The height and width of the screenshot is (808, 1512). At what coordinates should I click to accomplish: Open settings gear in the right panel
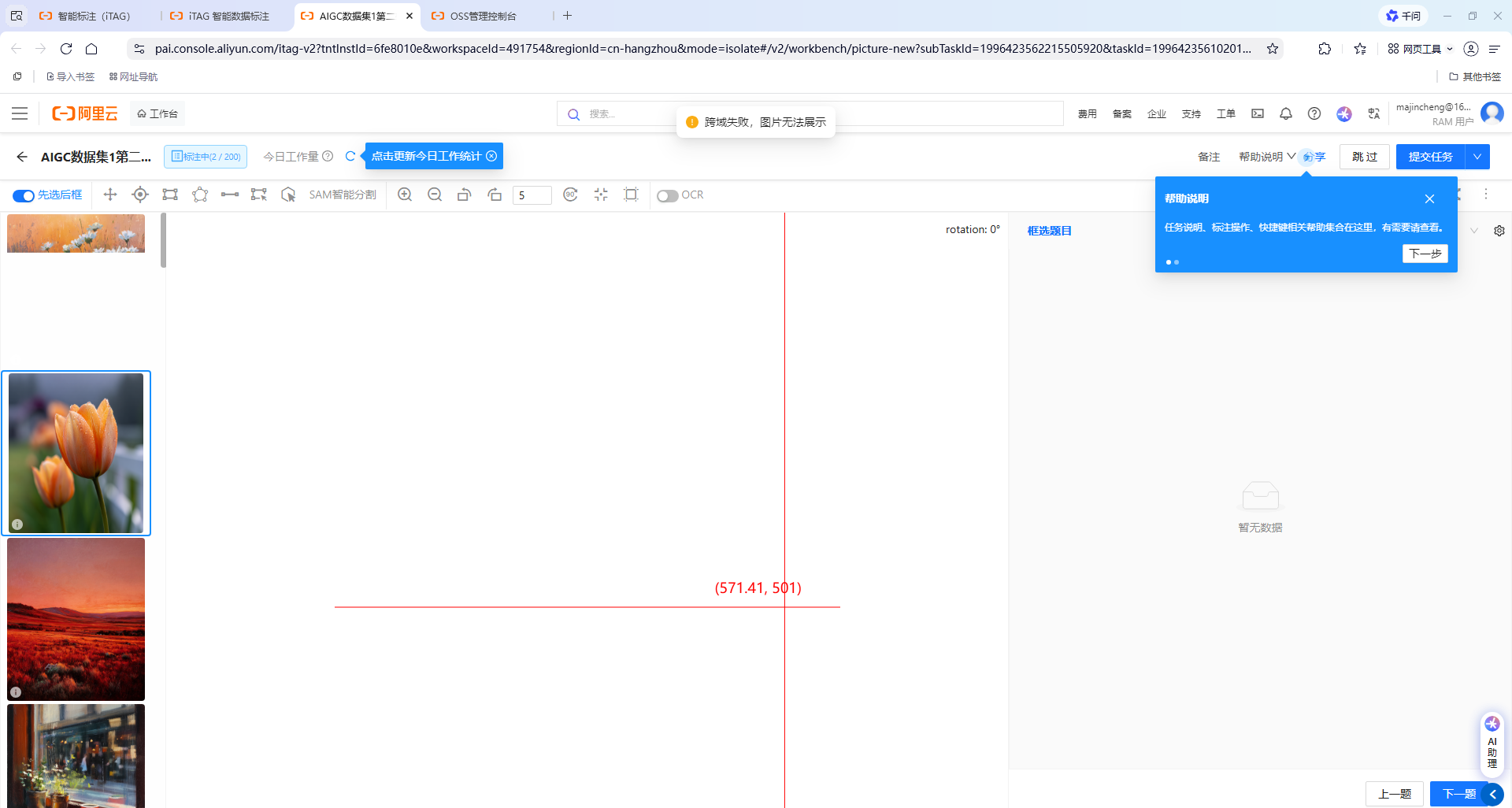point(1499,231)
